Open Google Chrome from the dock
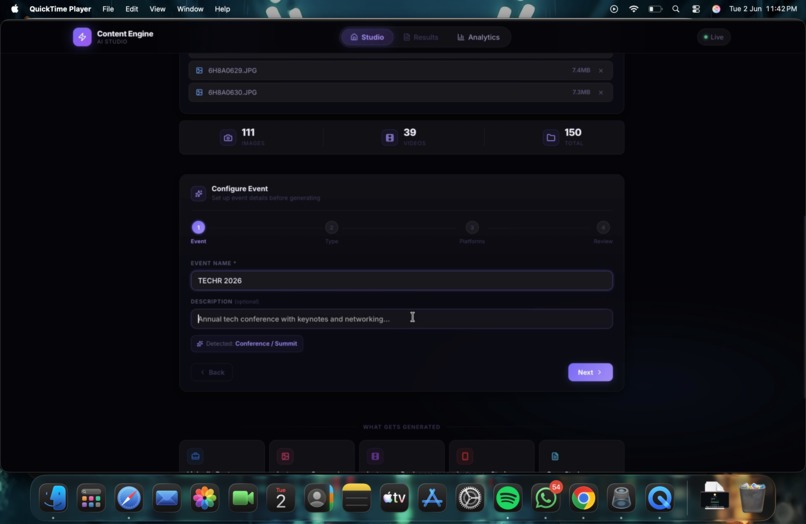The height and width of the screenshot is (524, 806). [583, 498]
